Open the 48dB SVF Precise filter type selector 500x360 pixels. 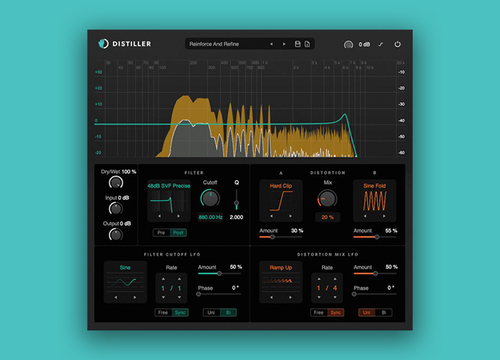pos(169,186)
